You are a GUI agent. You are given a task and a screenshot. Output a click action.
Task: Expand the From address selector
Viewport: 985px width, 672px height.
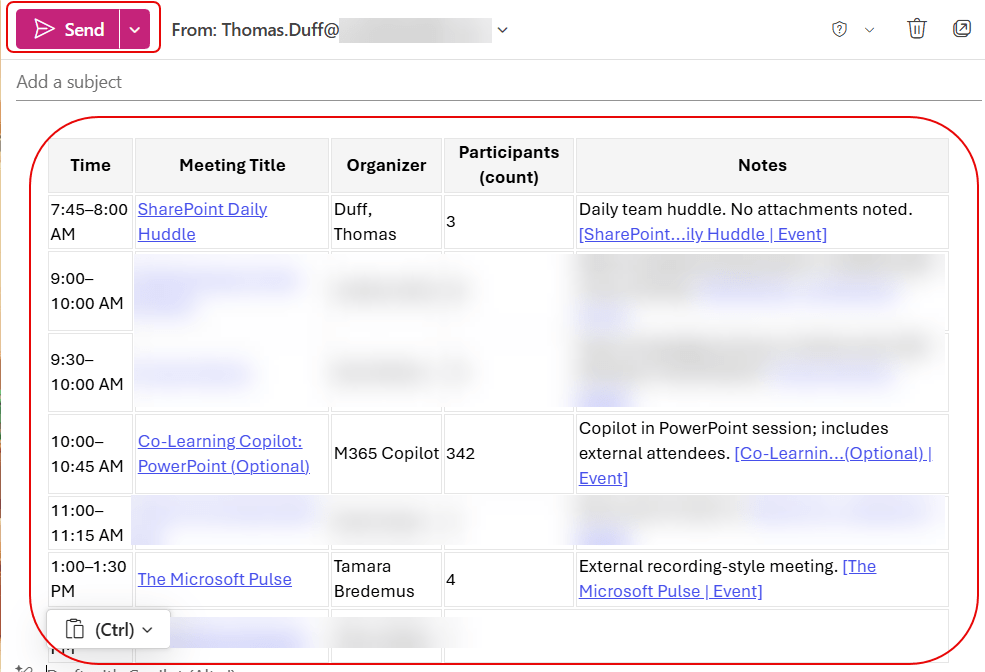(x=503, y=30)
